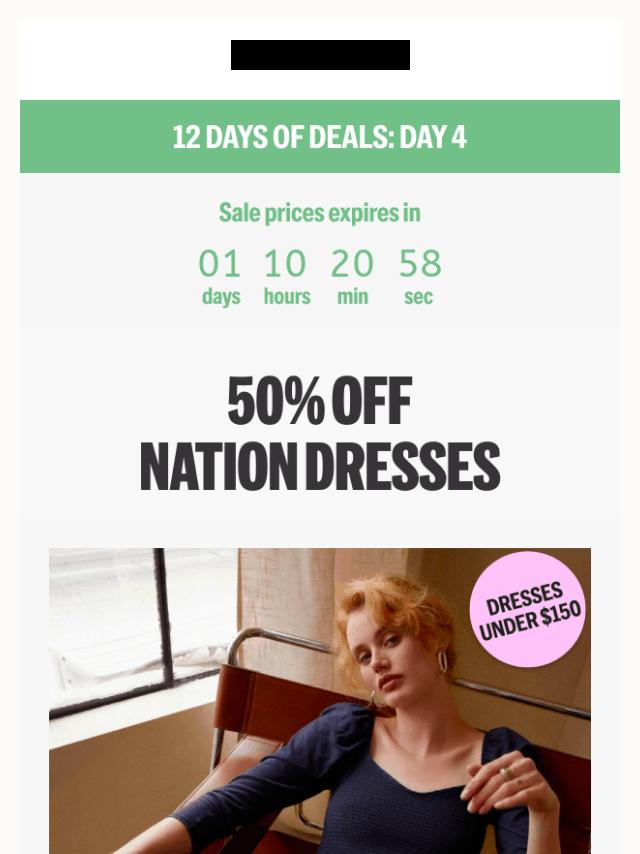Click the minutes countdown number 20

tap(352, 264)
